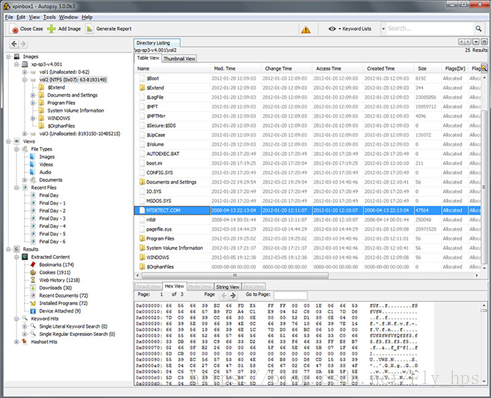Click the yellow warning triangle icon

(306, 29)
